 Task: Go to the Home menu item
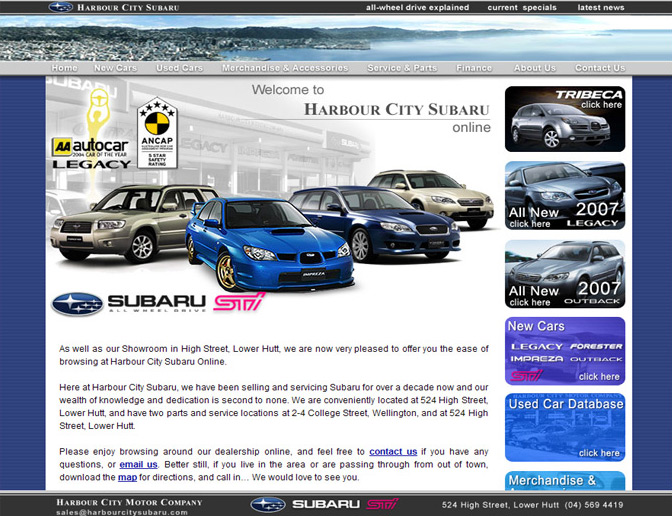pyautogui.click(x=64, y=68)
